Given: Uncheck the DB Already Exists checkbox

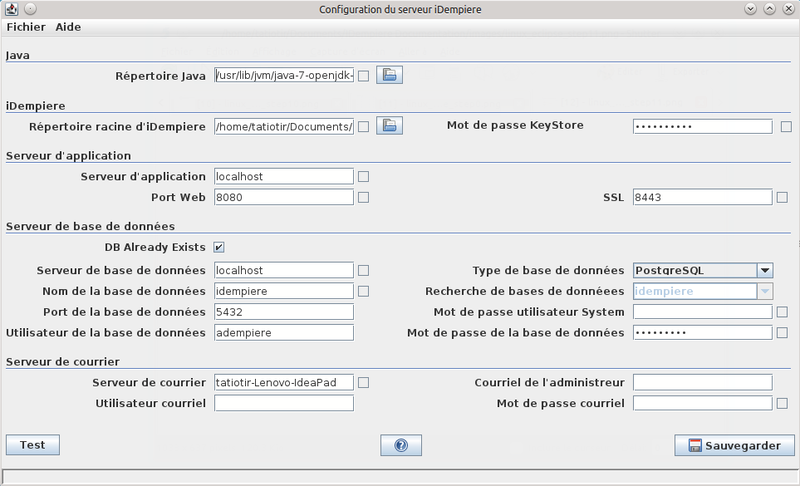Looking at the screenshot, I should (x=219, y=247).
